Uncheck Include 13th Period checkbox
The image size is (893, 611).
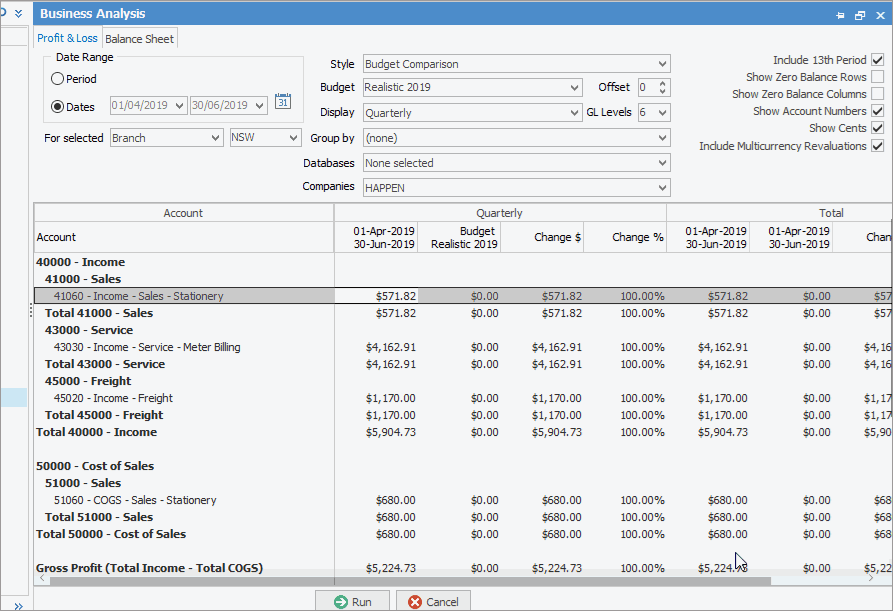pyautogui.click(x=877, y=60)
